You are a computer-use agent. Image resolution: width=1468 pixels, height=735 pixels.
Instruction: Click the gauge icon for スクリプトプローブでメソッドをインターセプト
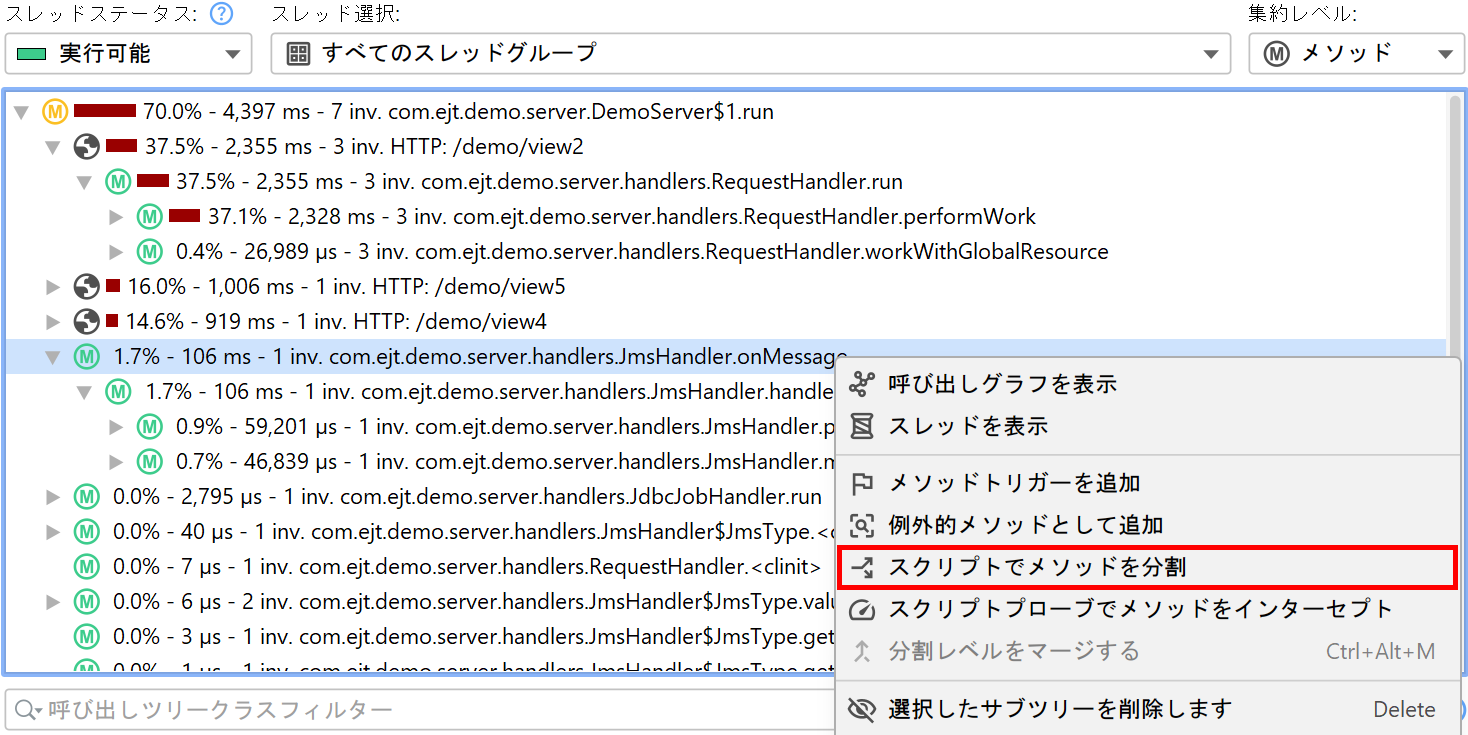click(x=861, y=610)
